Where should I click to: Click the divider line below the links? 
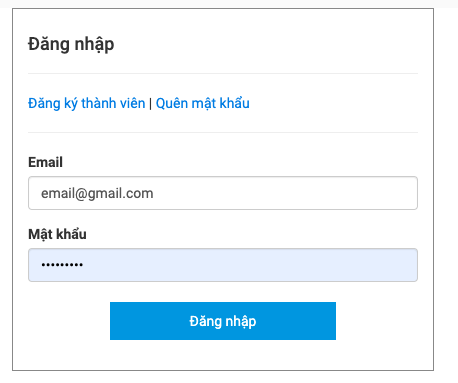223,132
